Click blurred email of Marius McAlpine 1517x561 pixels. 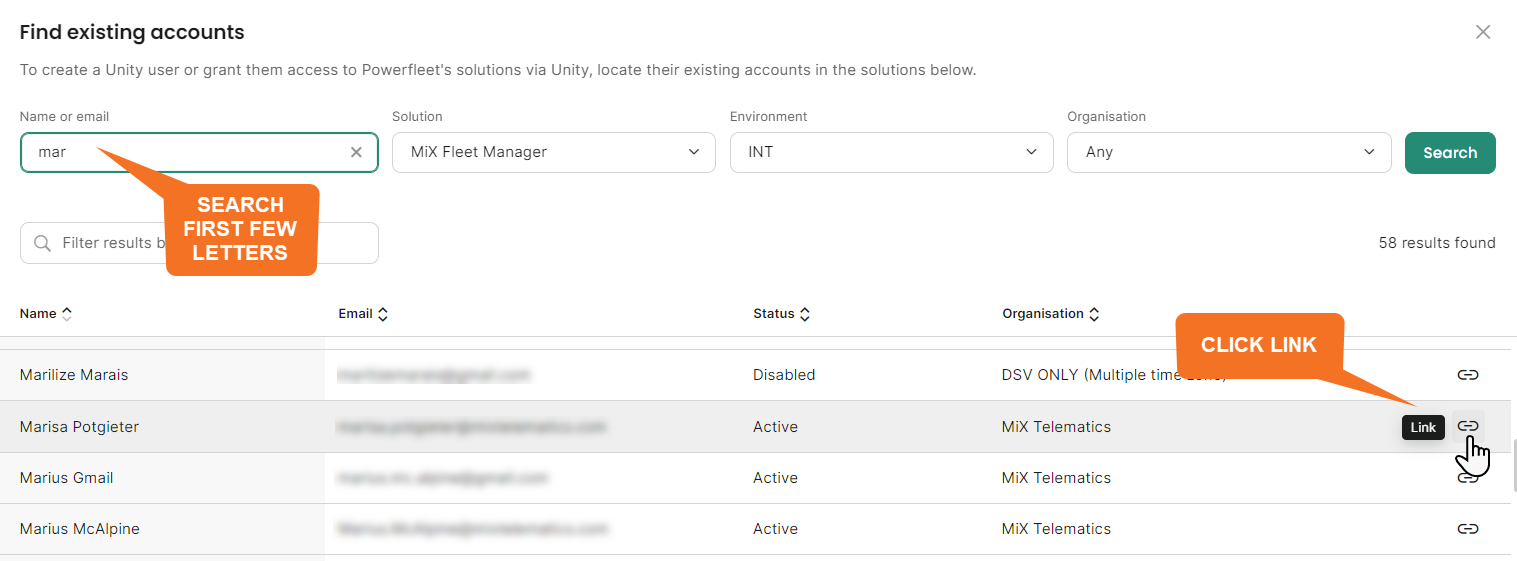(x=472, y=529)
